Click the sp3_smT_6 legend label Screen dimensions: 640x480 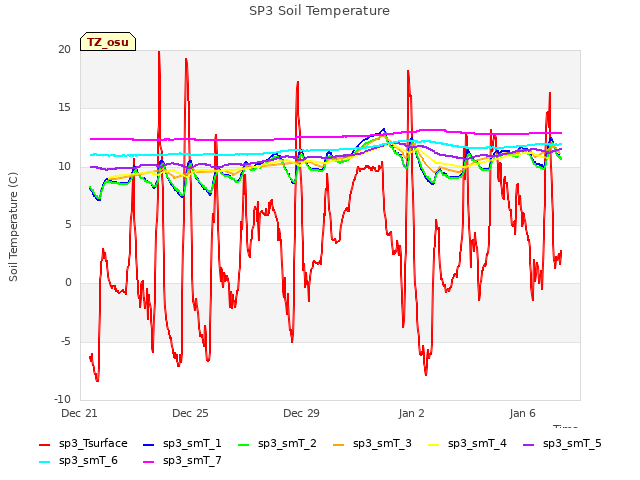pos(88,460)
